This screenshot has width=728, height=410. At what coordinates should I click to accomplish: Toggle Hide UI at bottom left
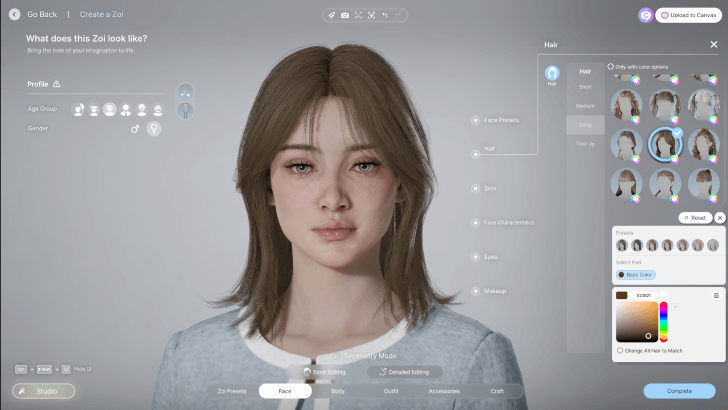tap(65, 369)
